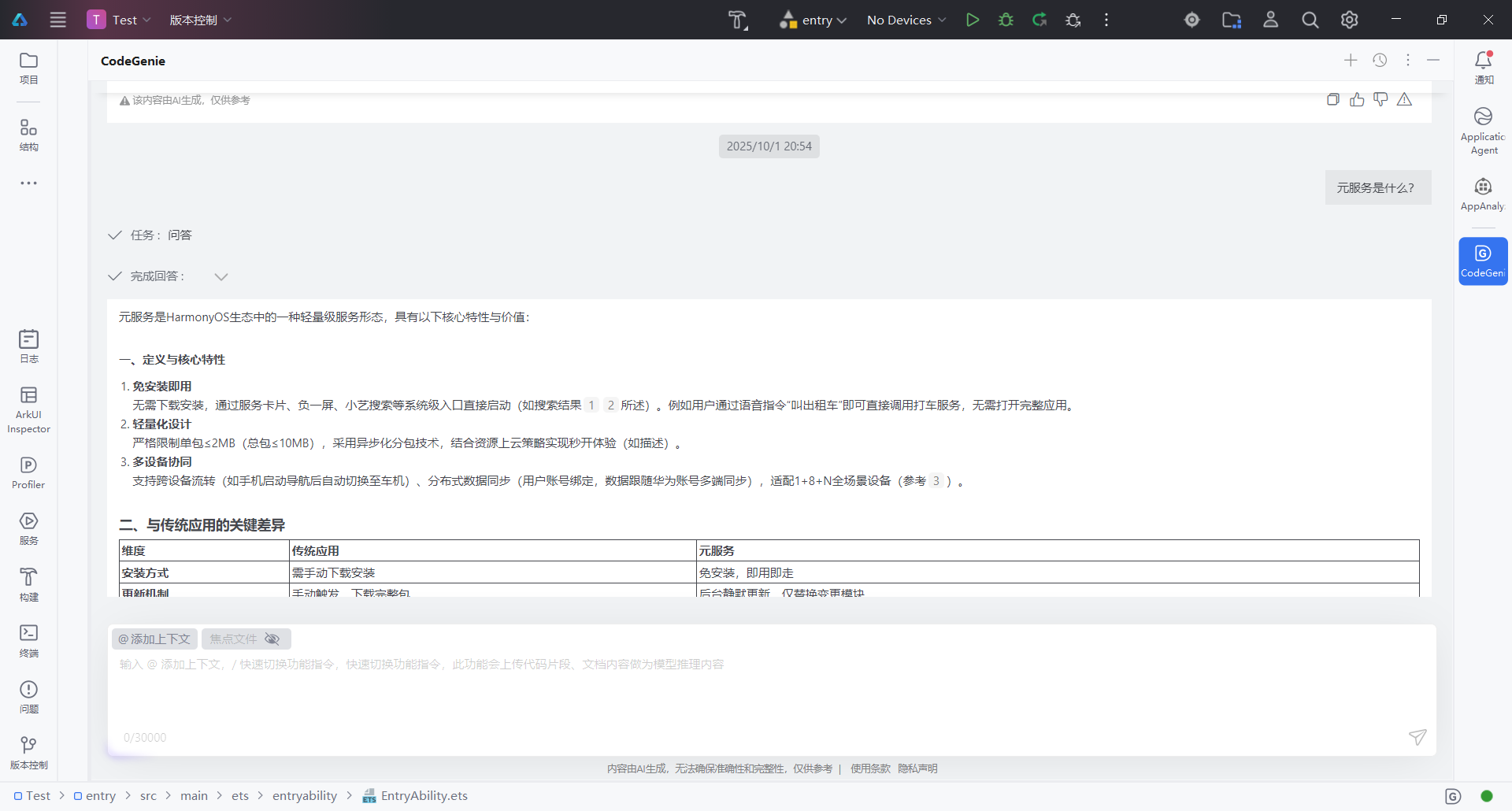This screenshot has height=811, width=1512.
Task: Open the Profiler tool window
Action: point(29,473)
